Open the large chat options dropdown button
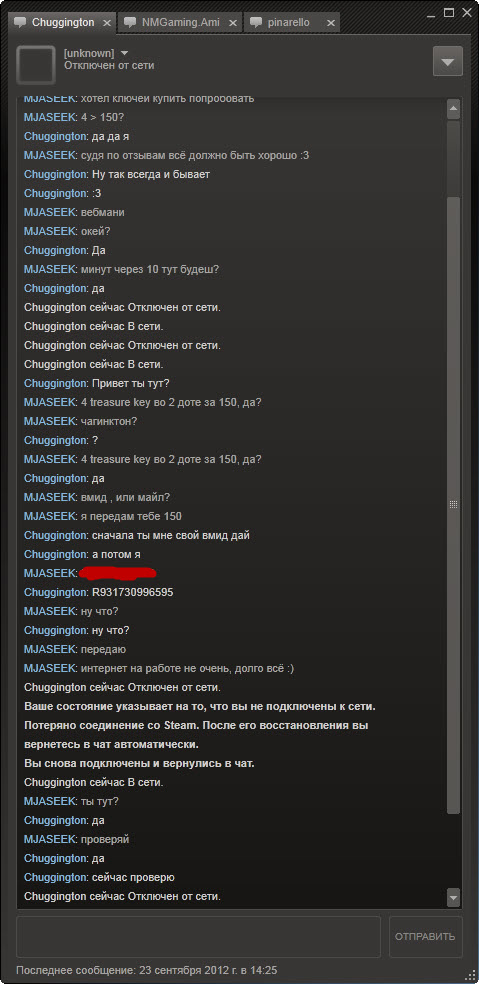Screen dimensions: 479x984 pyautogui.click(x=448, y=62)
